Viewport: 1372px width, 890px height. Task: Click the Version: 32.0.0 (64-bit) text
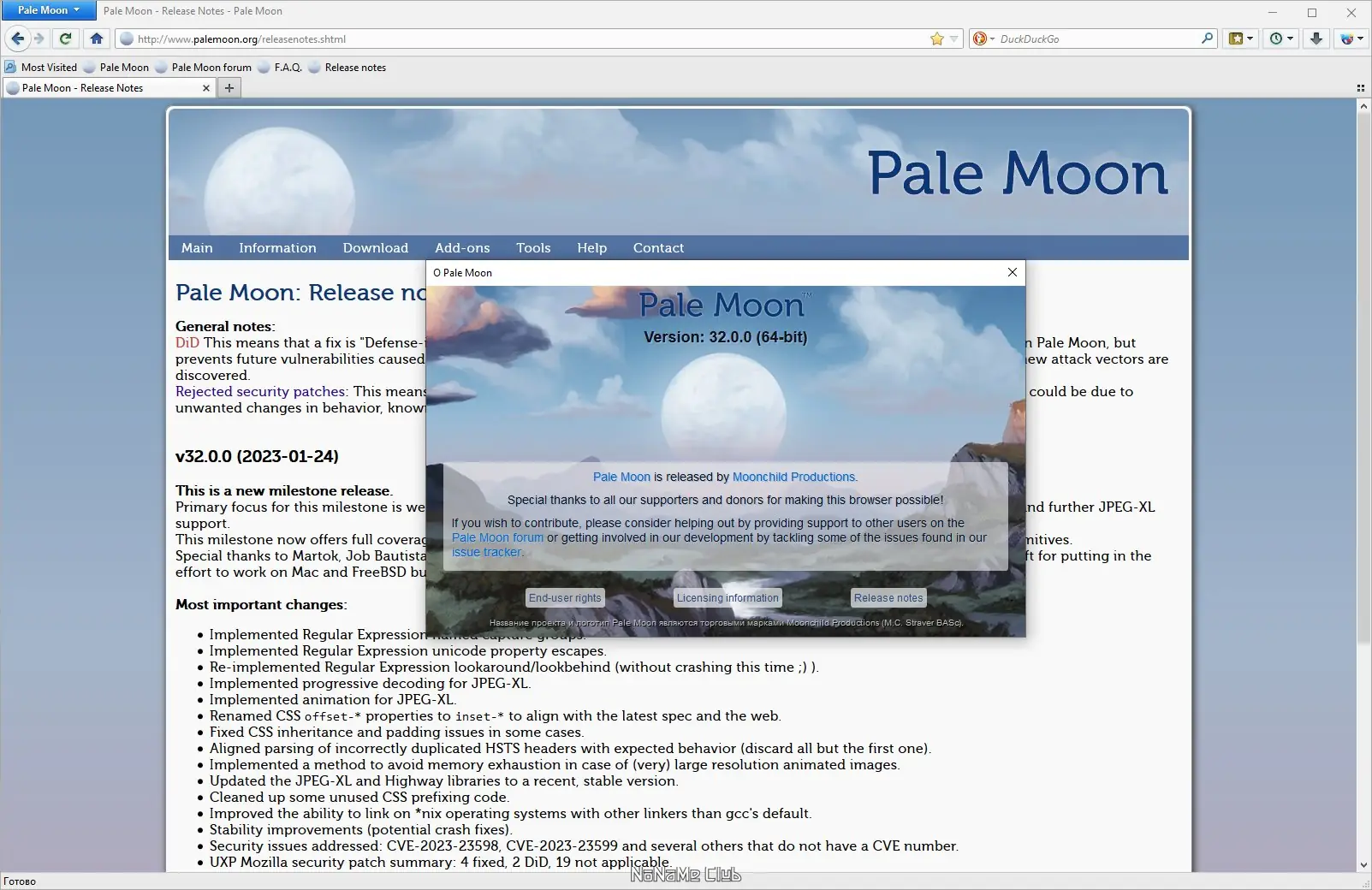[725, 337]
